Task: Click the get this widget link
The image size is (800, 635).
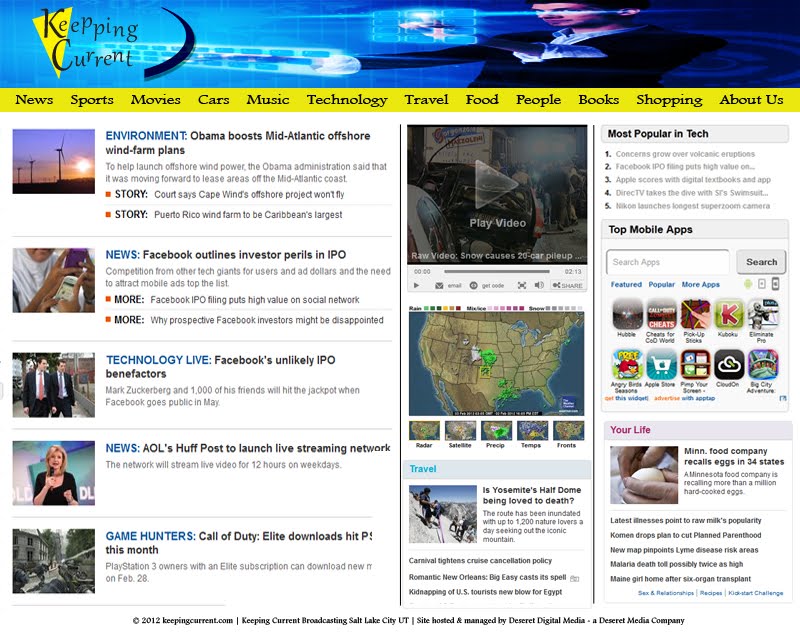Action: 627,398
